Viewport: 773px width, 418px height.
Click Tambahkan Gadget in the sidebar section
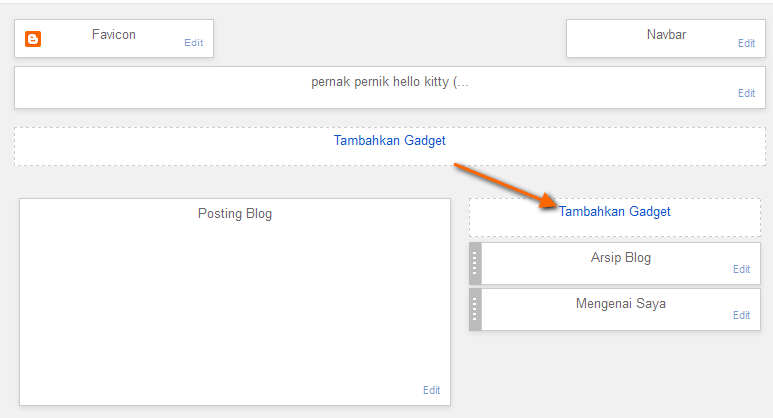[614, 211]
